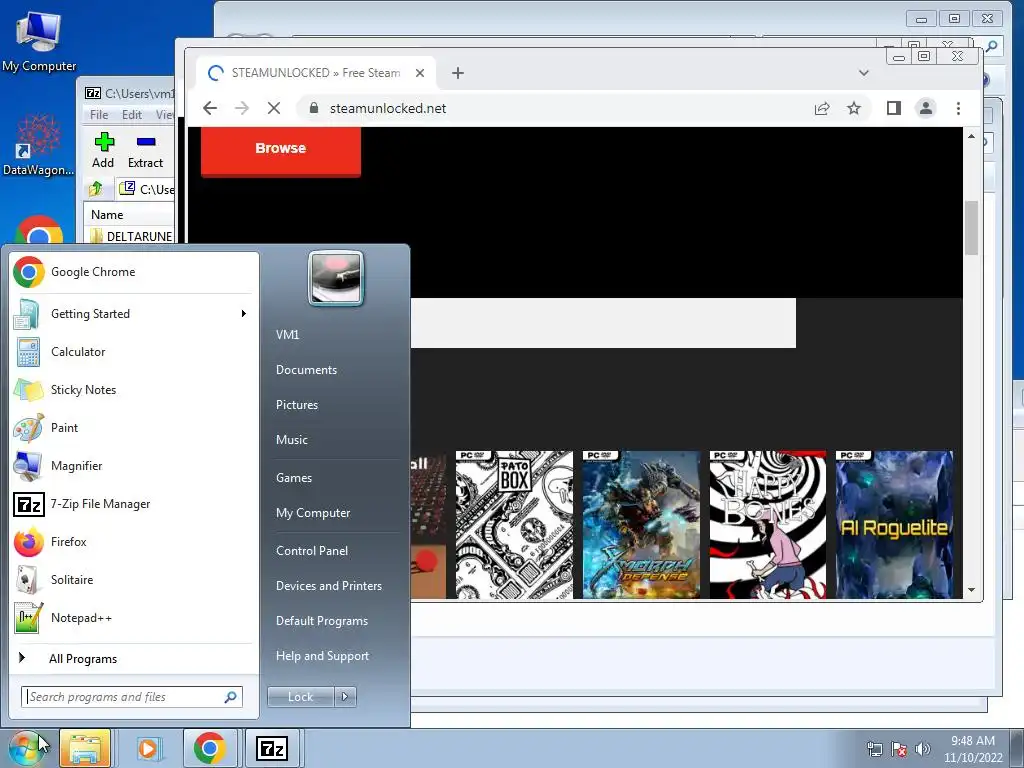
Task: Open Firefox from the Start menu
Action: point(134,541)
